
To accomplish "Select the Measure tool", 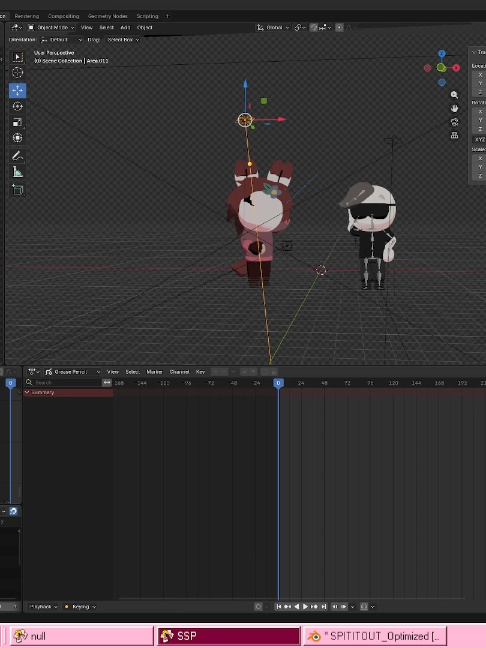I will click(17, 172).
